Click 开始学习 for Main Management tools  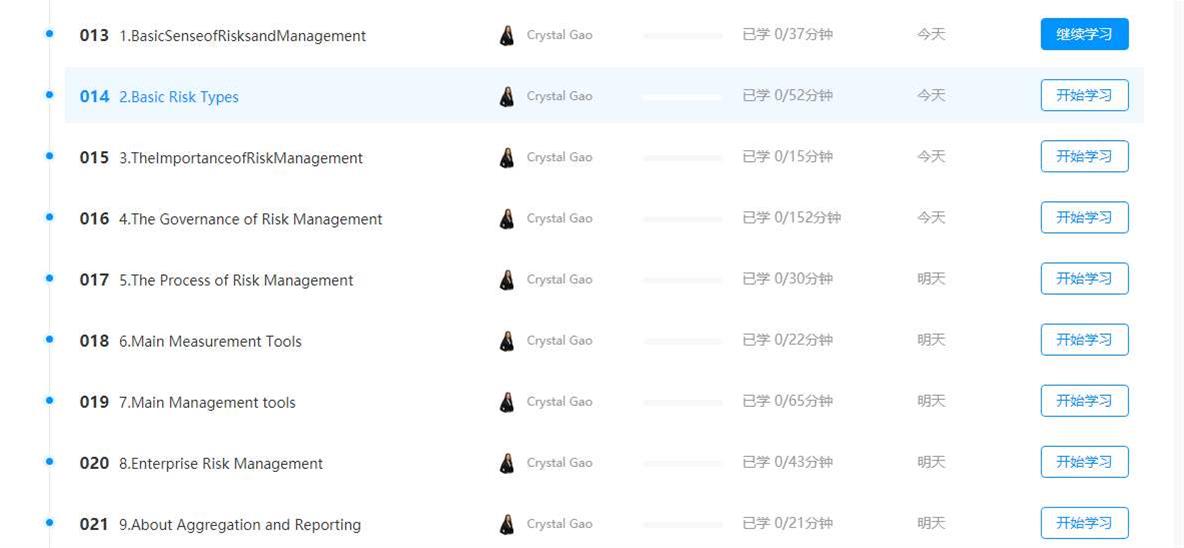click(x=1084, y=401)
